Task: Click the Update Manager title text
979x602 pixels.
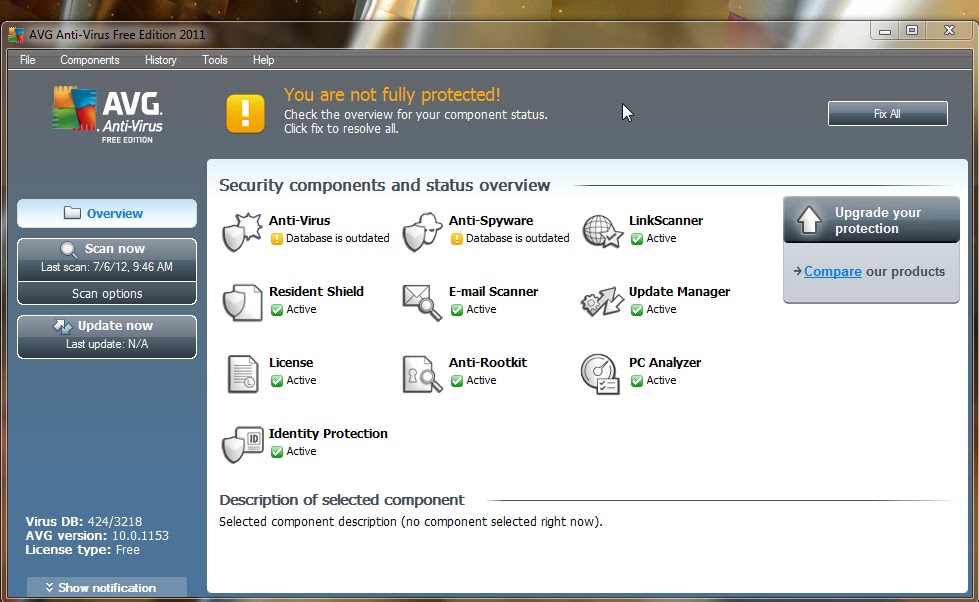Action: tap(679, 292)
